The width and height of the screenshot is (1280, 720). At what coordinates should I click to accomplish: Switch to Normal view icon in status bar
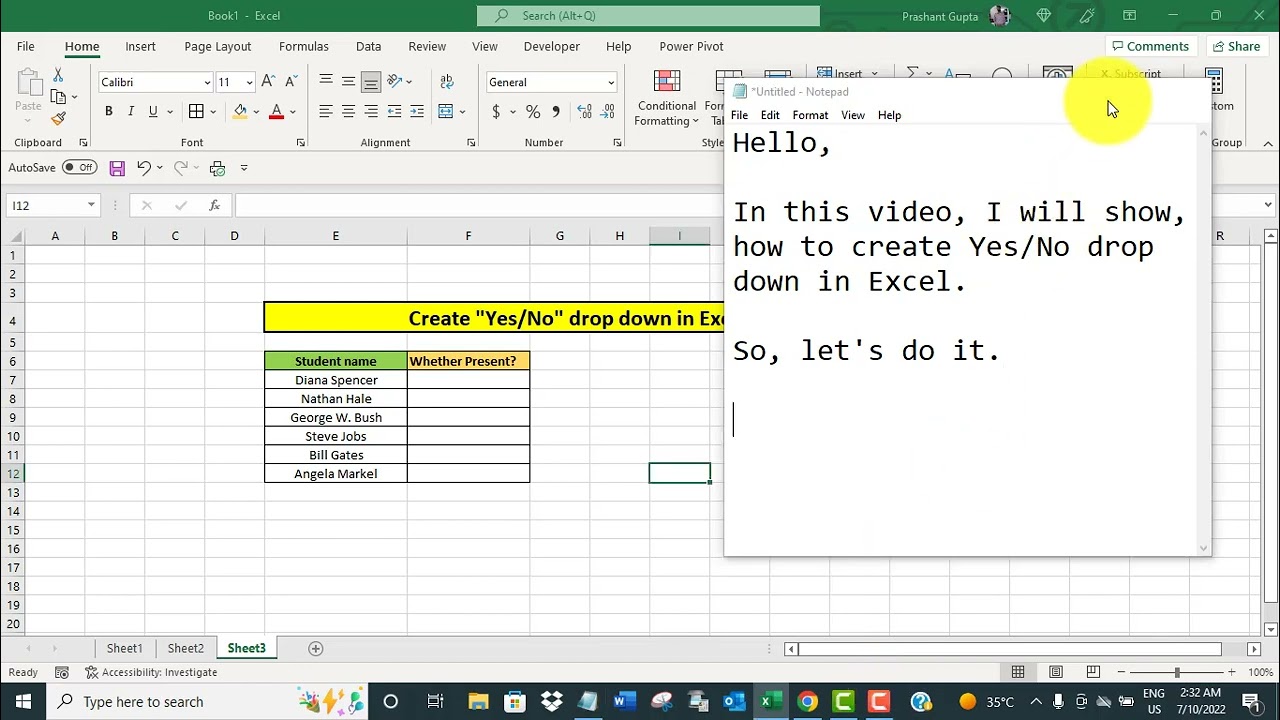pyautogui.click(x=1017, y=672)
